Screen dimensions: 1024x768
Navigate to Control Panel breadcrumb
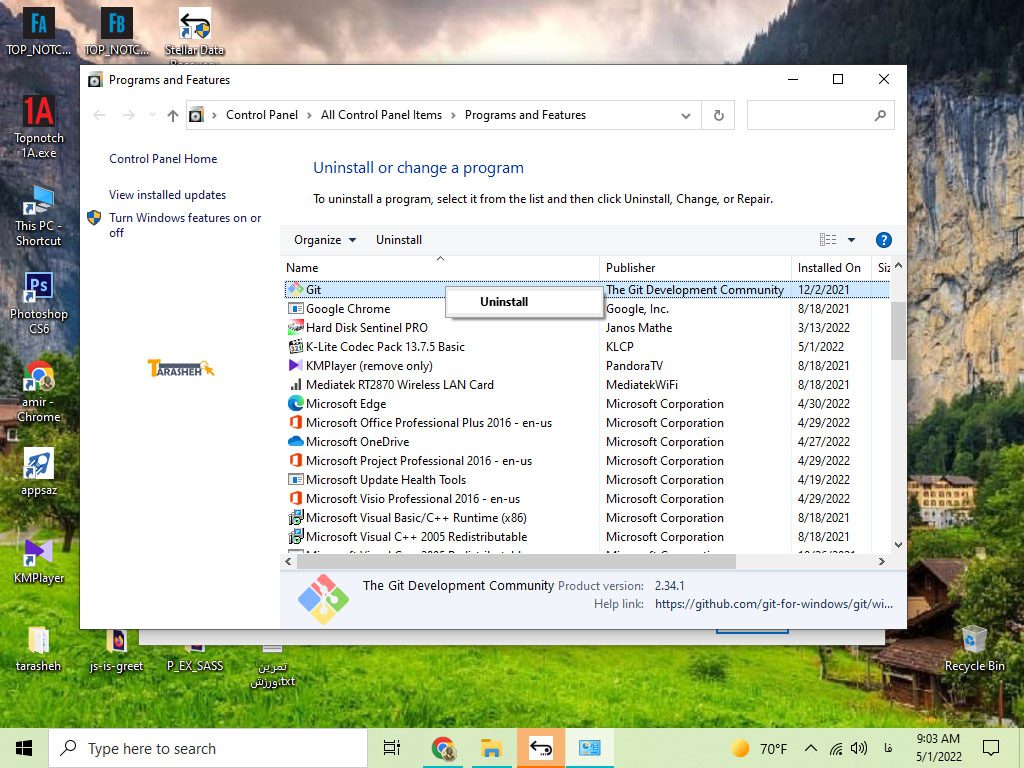click(x=262, y=115)
